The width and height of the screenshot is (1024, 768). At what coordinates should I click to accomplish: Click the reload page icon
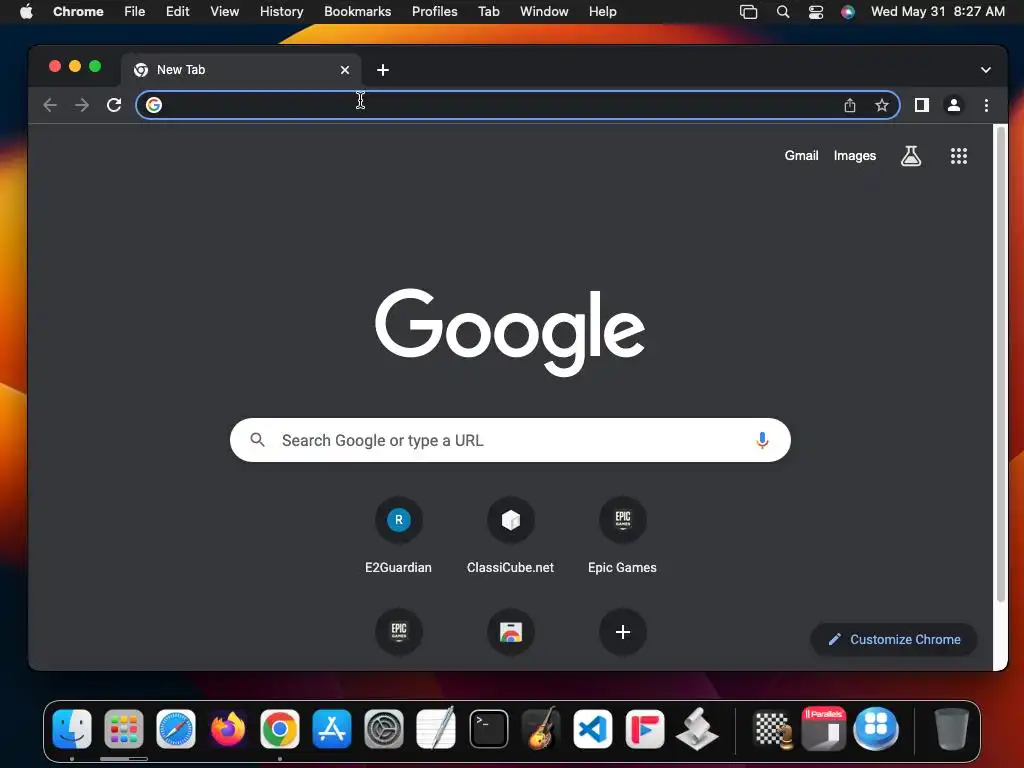coord(114,105)
